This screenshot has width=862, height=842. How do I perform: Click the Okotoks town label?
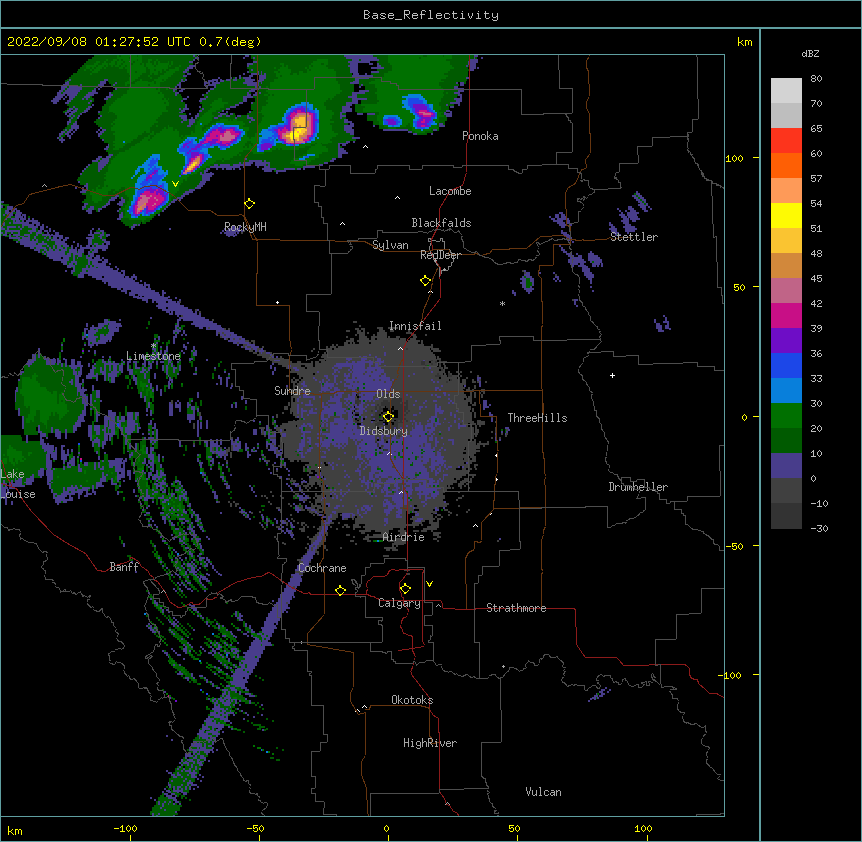(412, 700)
